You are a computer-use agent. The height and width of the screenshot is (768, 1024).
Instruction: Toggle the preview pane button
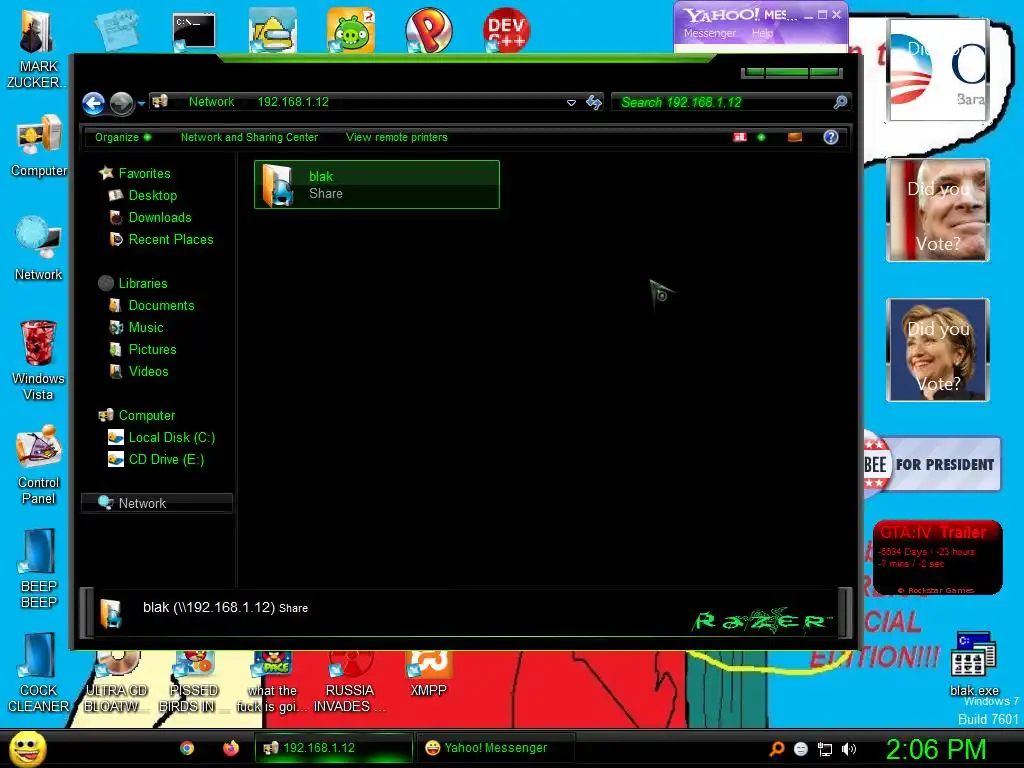[x=795, y=137]
